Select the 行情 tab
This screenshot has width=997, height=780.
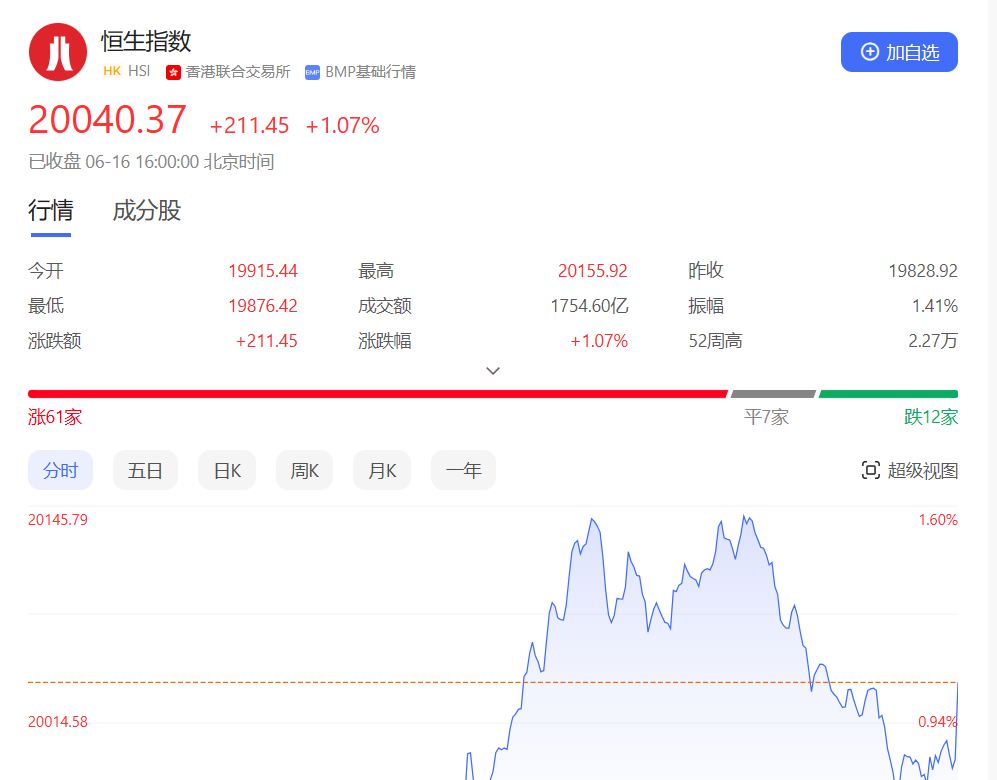coord(50,211)
